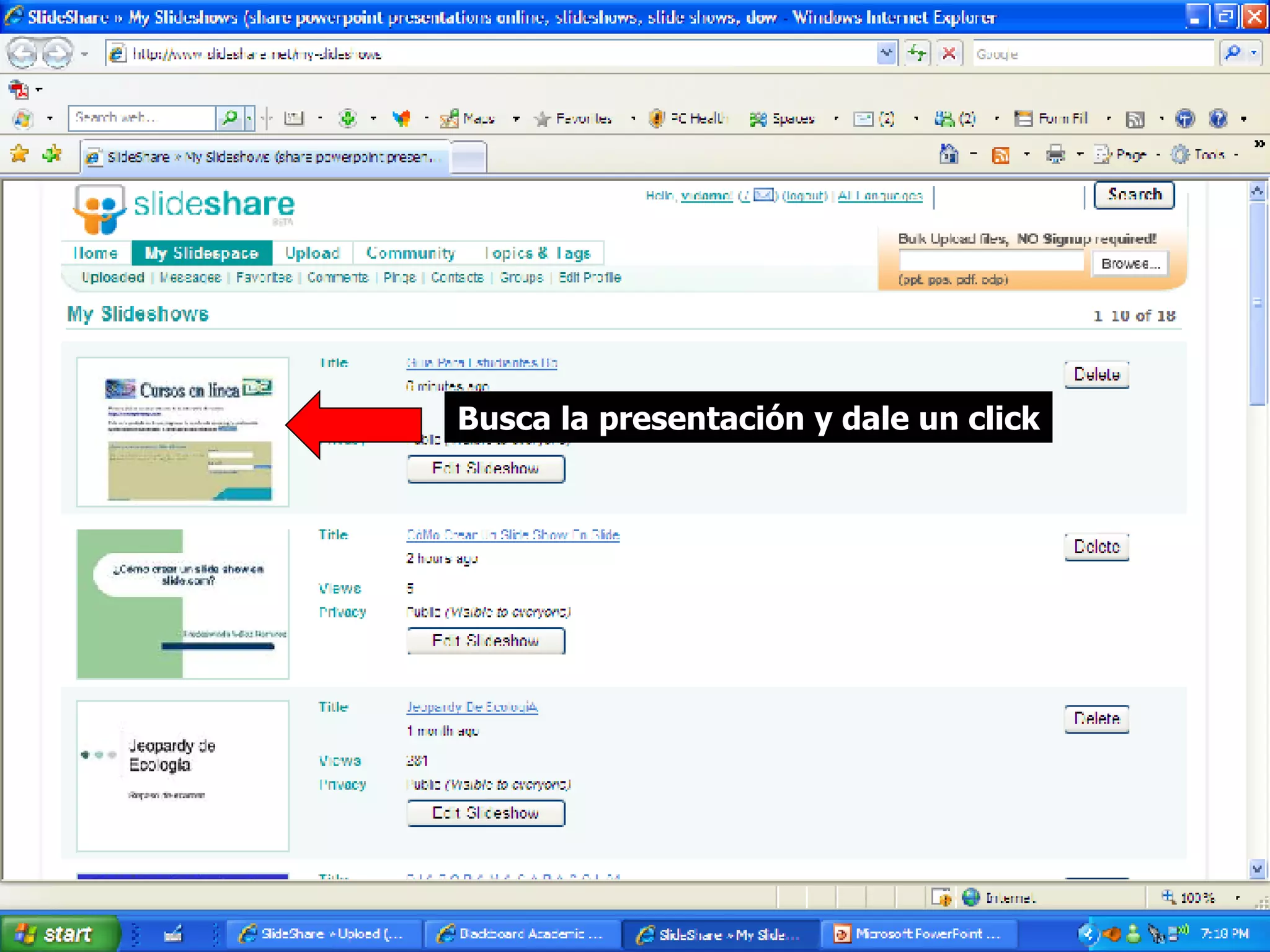Click the new tab button
Viewport: 1270px width, 952px height.
click(x=469, y=156)
